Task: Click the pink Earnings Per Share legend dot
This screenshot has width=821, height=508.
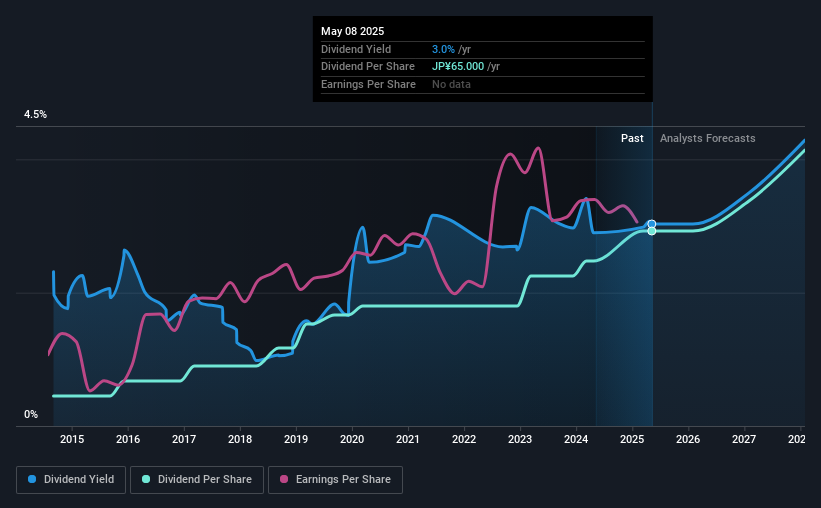Action: (284, 479)
